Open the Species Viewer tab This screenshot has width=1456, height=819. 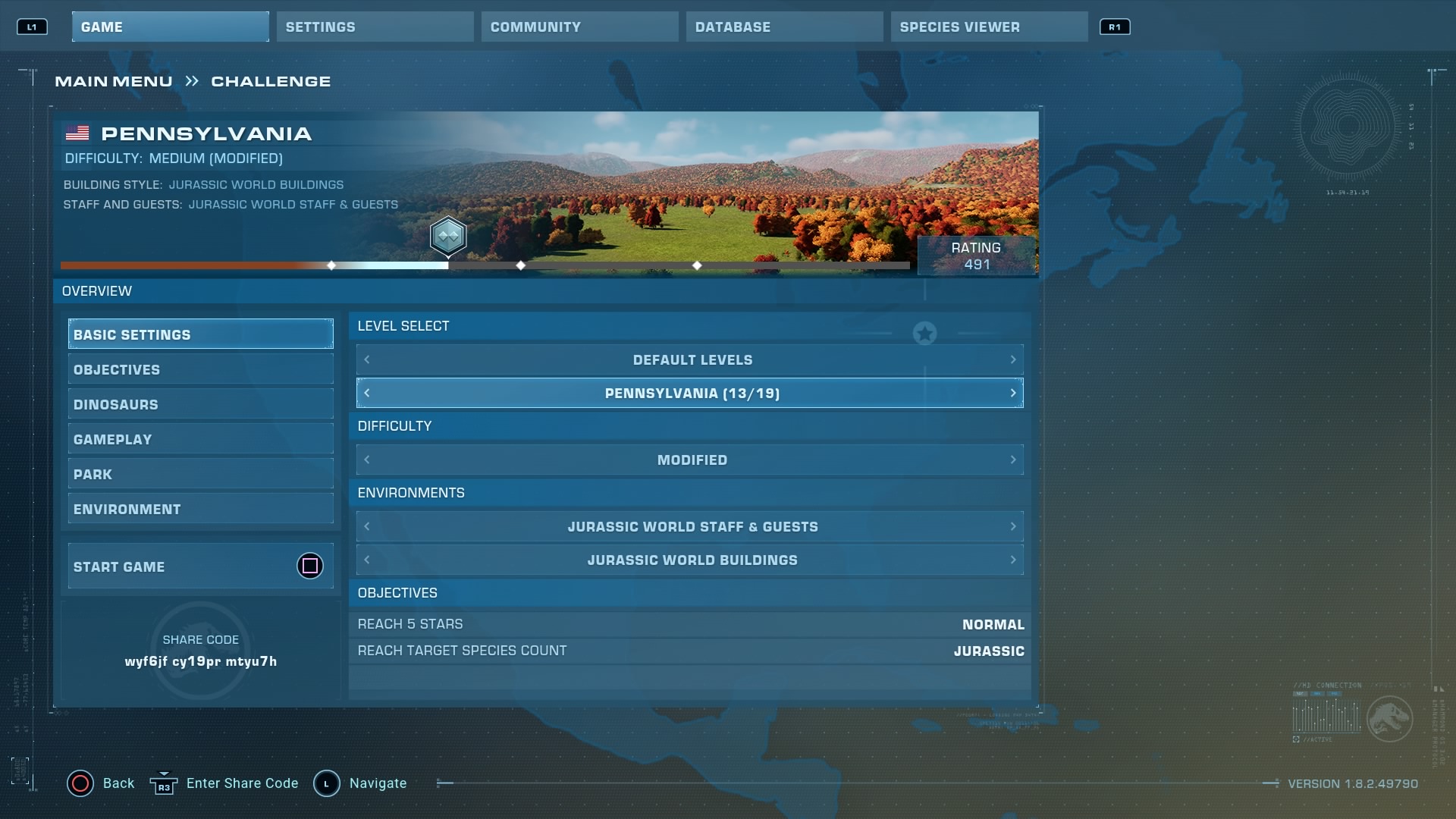tap(990, 27)
